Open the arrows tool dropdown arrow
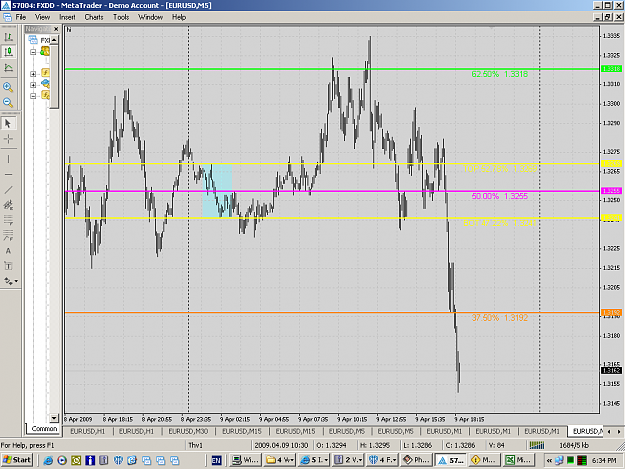Image resolution: width=625 pixels, height=469 pixels. (16, 281)
